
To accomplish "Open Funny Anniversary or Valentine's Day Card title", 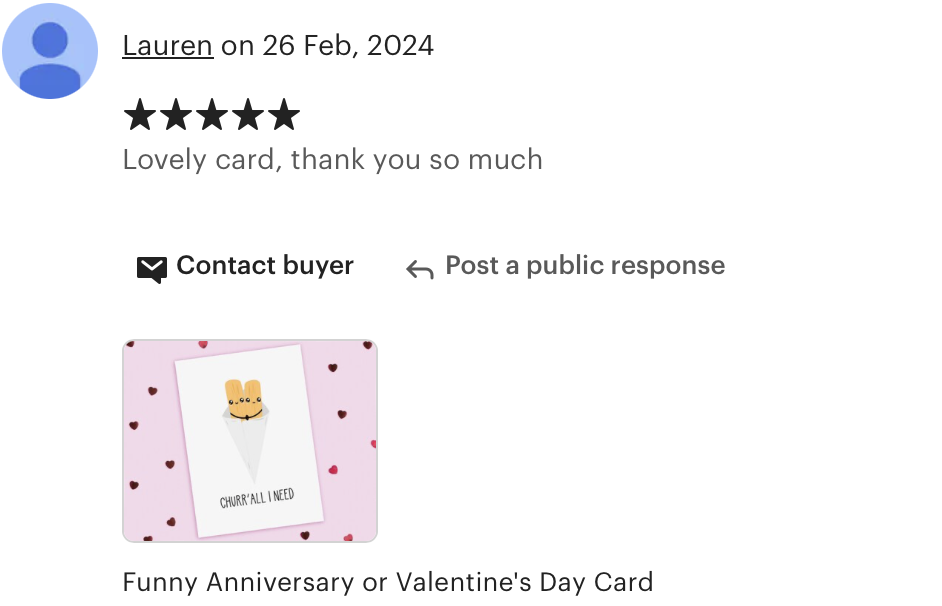I will tap(388, 583).
